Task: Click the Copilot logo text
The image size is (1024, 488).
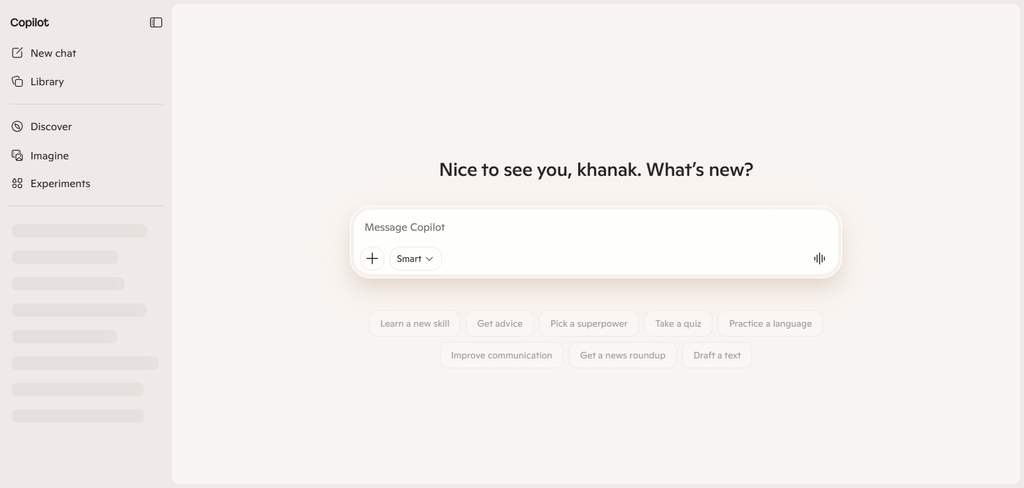Action: coord(29,22)
